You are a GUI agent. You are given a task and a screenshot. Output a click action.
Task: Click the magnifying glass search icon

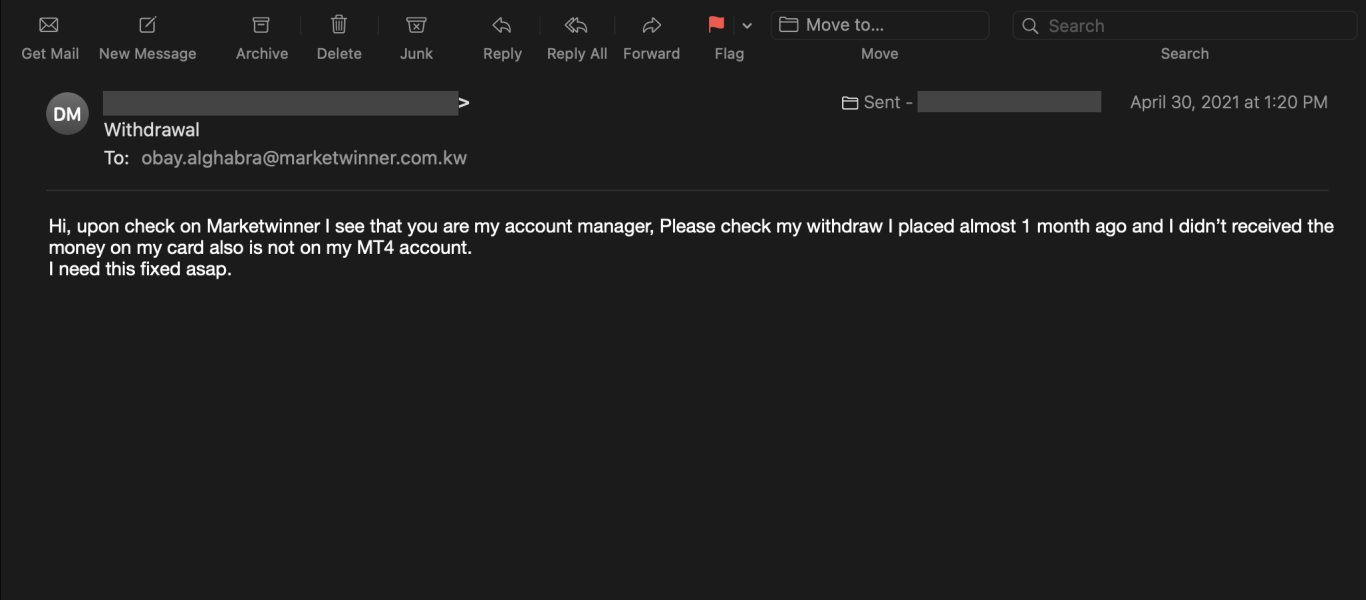(1030, 26)
